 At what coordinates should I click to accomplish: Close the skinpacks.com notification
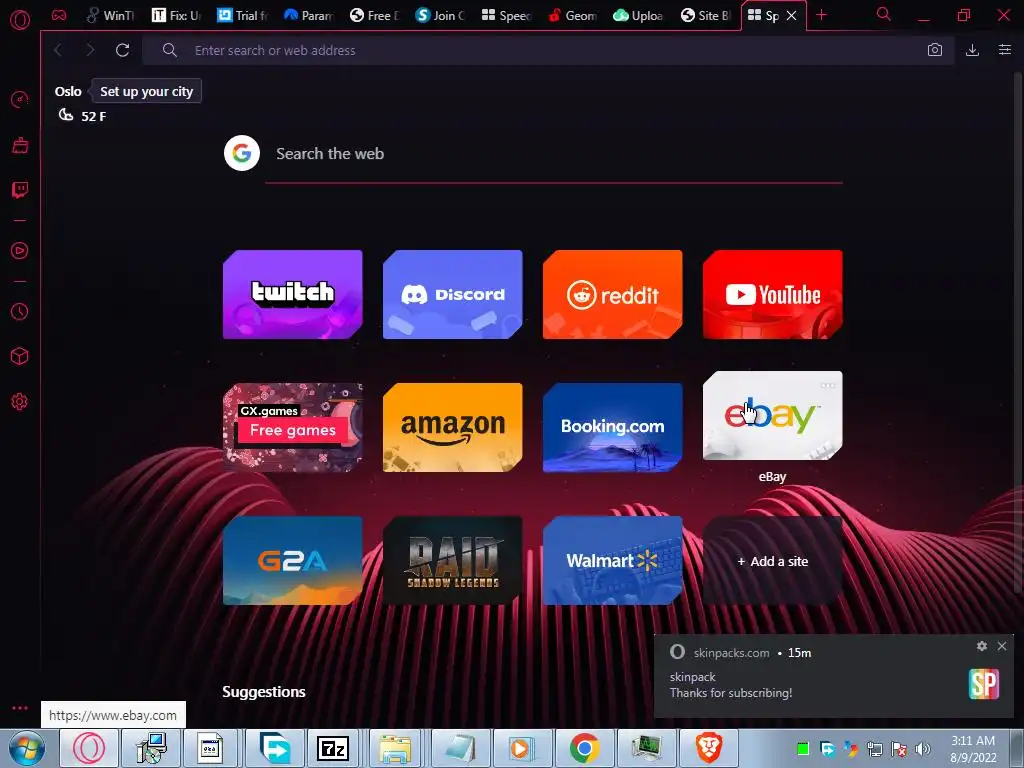1002,646
